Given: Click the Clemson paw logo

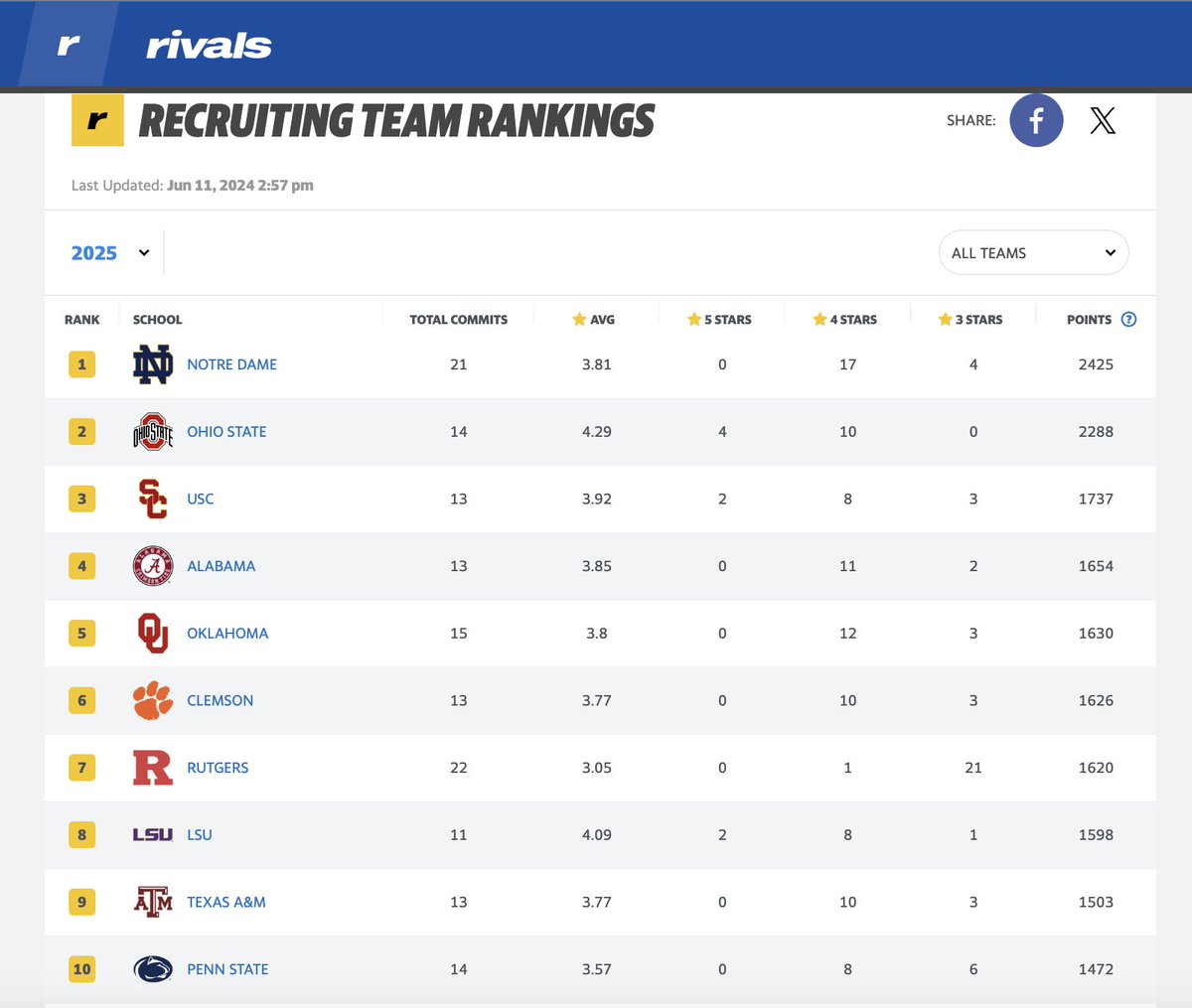Looking at the screenshot, I should 153,700.
